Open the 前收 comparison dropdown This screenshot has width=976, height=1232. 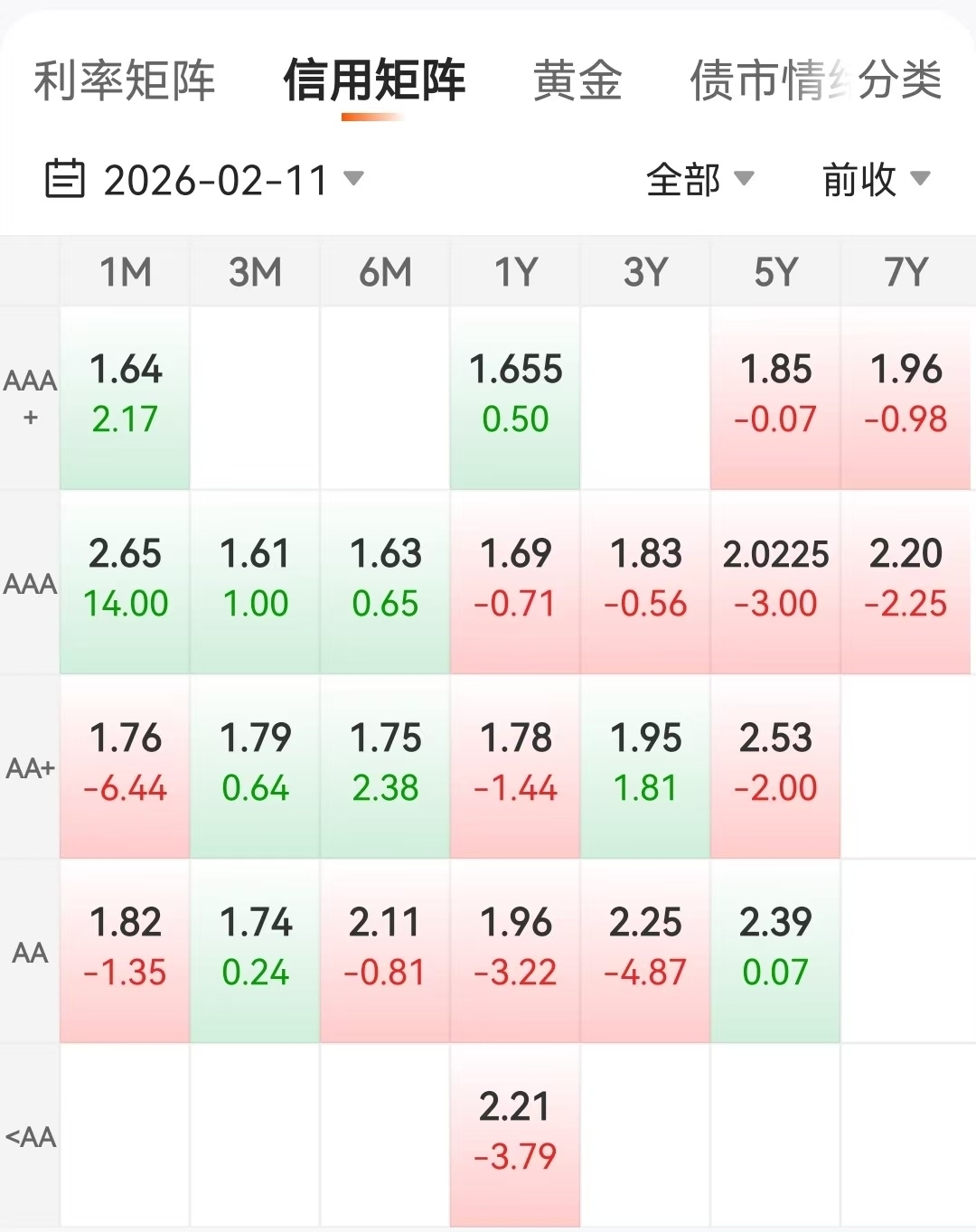tap(875, 179)
